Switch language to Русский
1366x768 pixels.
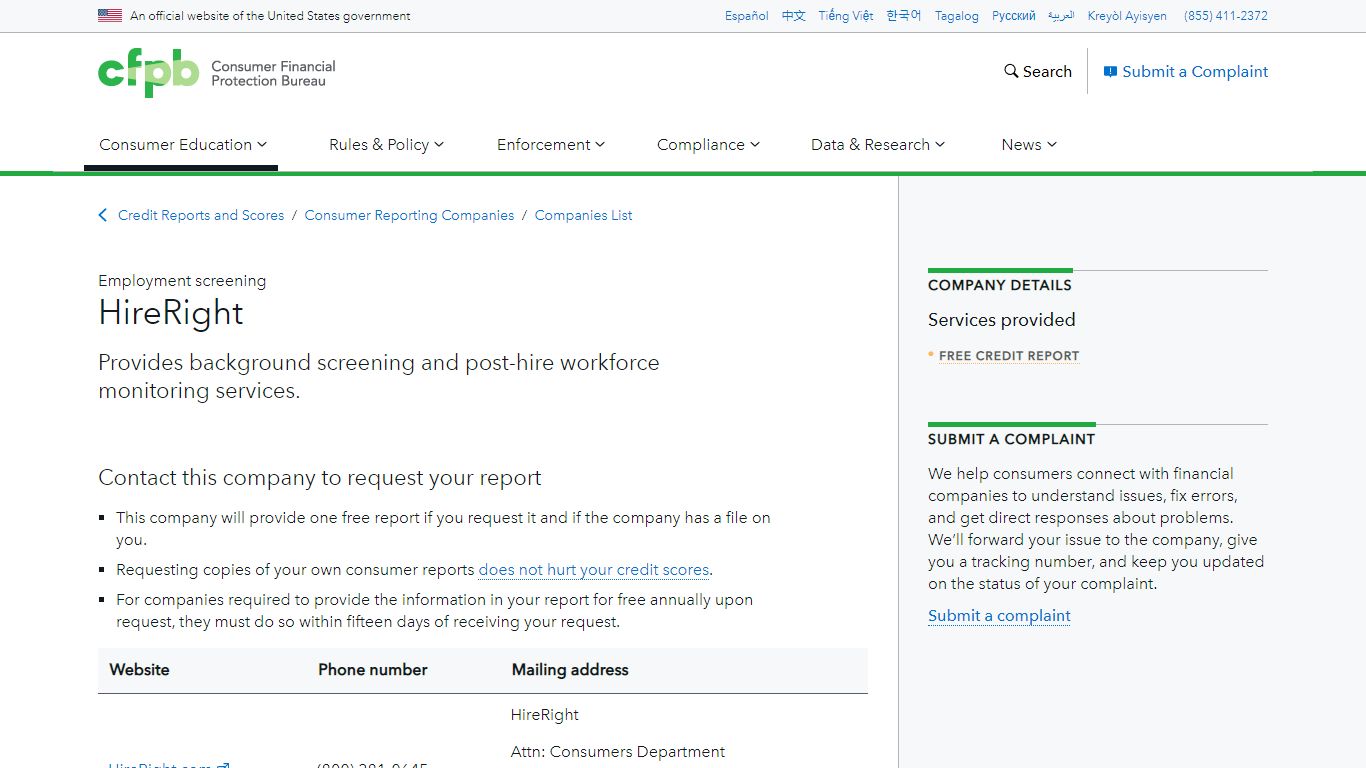pos(1014,16)
